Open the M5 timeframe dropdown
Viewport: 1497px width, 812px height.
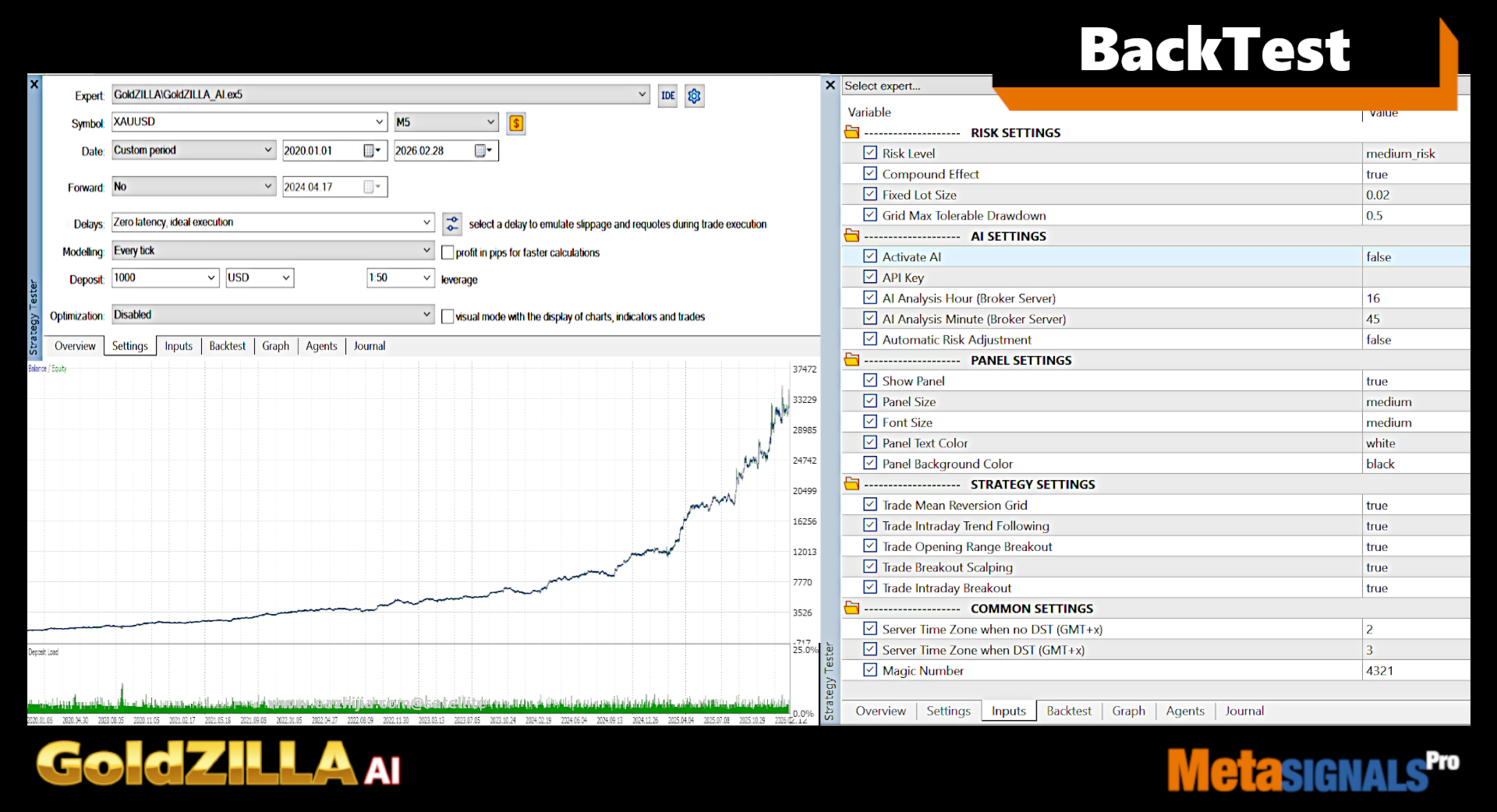click(x=490, y=122)
